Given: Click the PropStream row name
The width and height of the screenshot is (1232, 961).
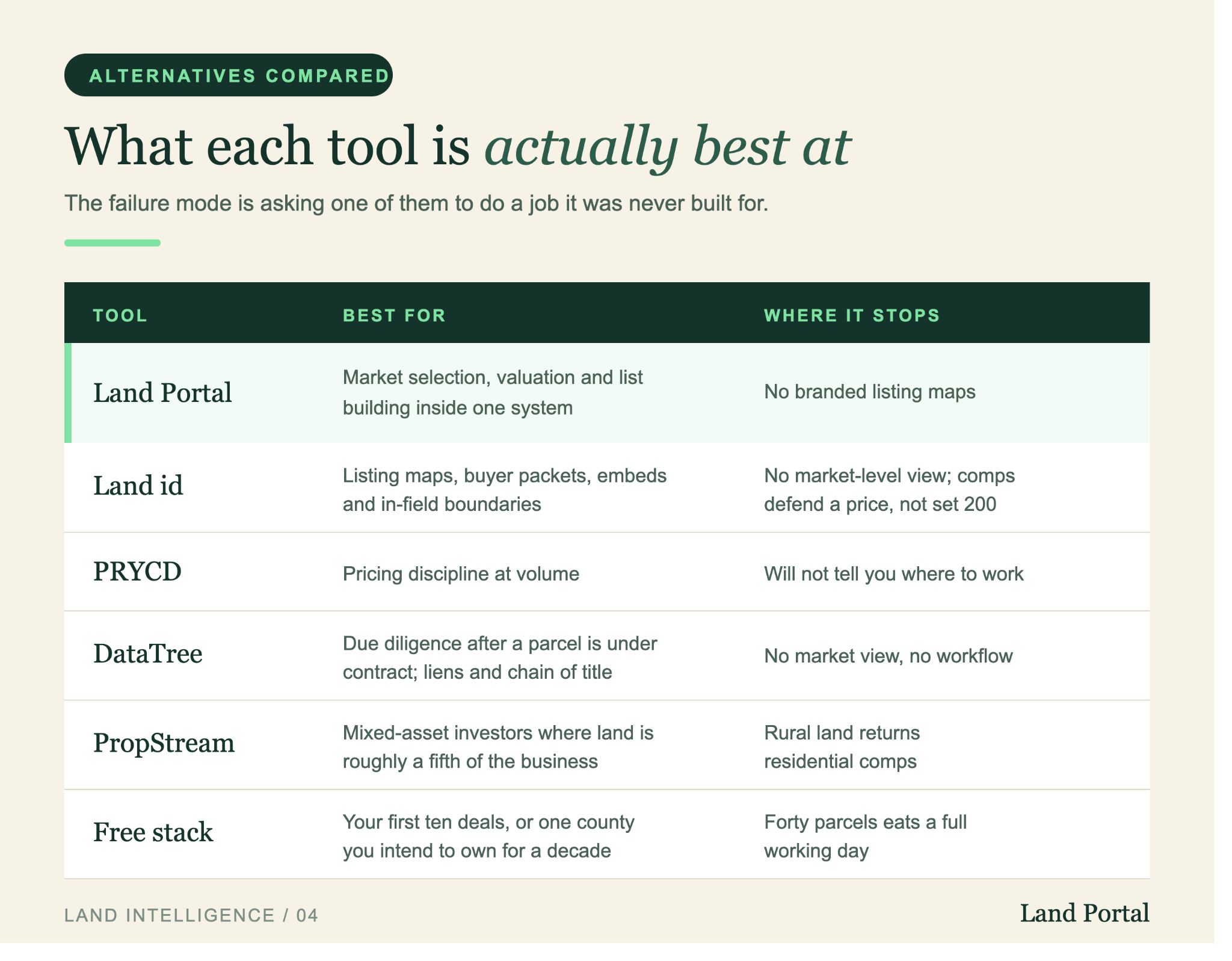Looking at the screenshot, I should click(164, 743).
